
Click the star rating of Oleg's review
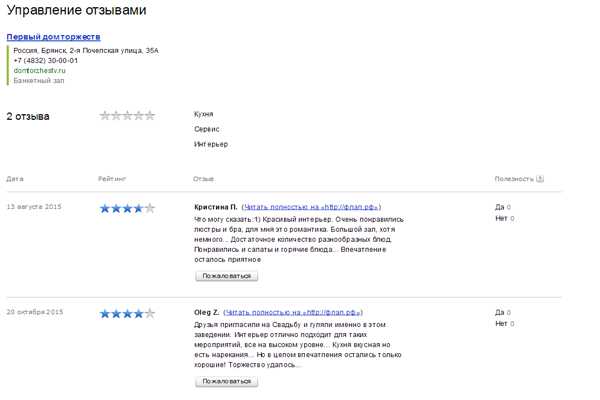coord(127,313)
